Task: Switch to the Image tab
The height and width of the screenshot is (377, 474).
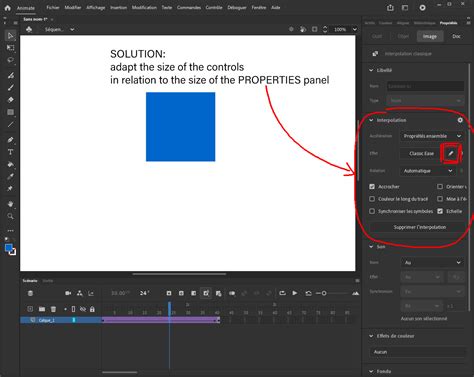Action: coord(430,36)
